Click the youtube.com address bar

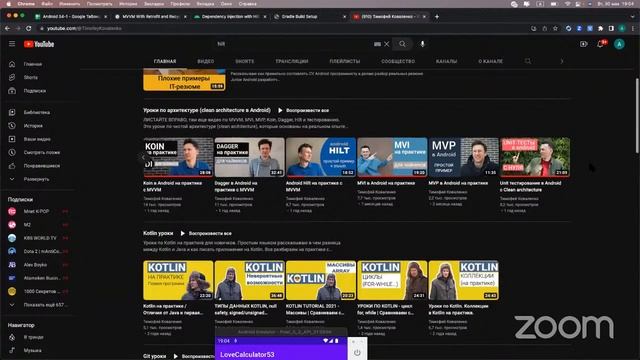pos(282,28)
